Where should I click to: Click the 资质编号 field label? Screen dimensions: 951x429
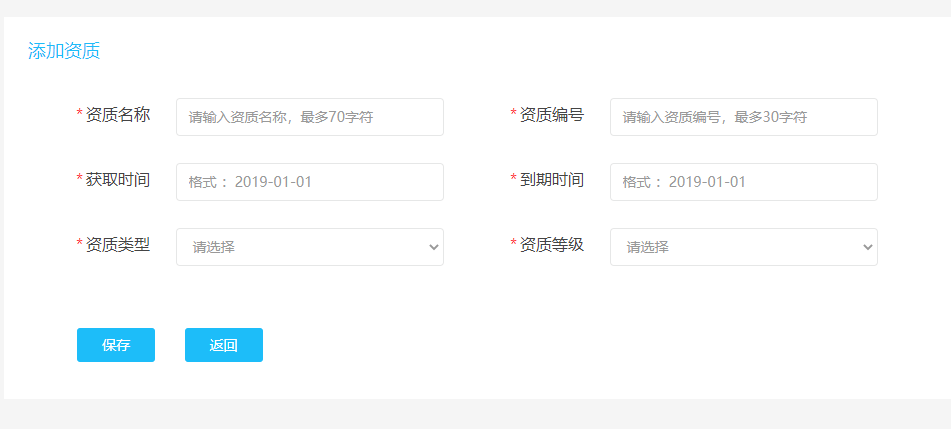pos(552,115)
